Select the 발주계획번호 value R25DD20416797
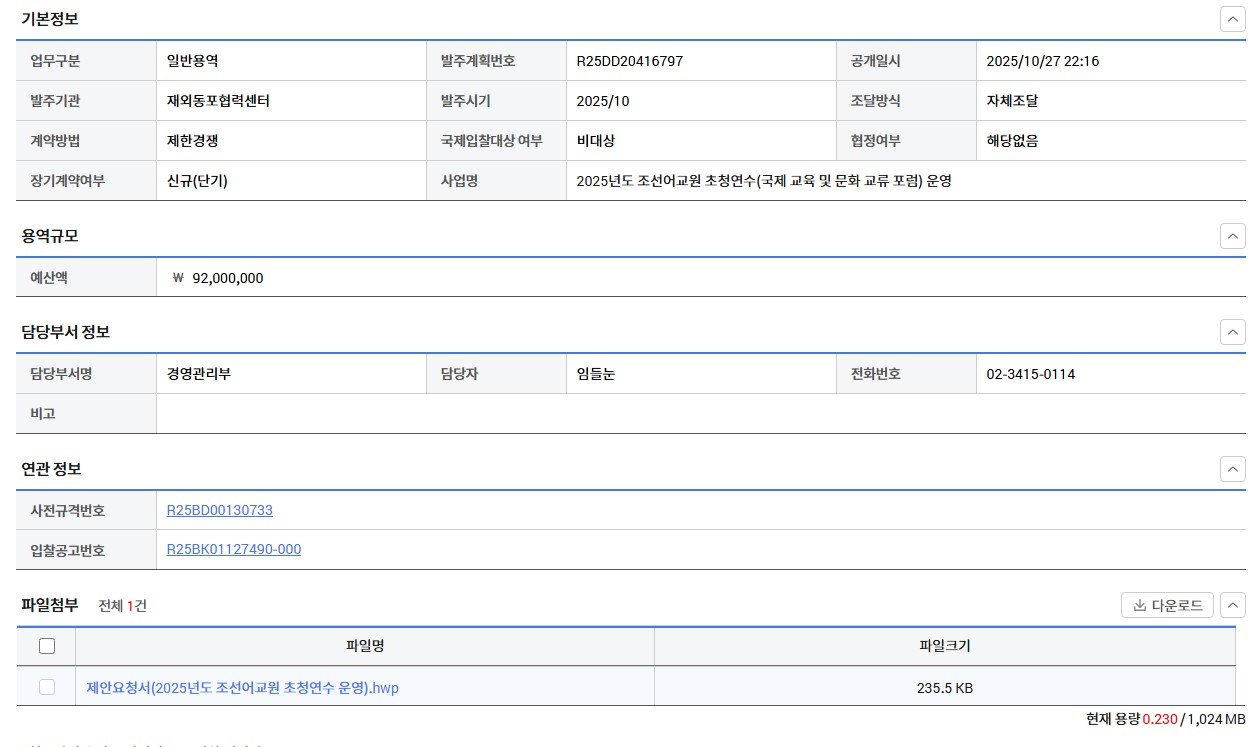 click(630, 60)
